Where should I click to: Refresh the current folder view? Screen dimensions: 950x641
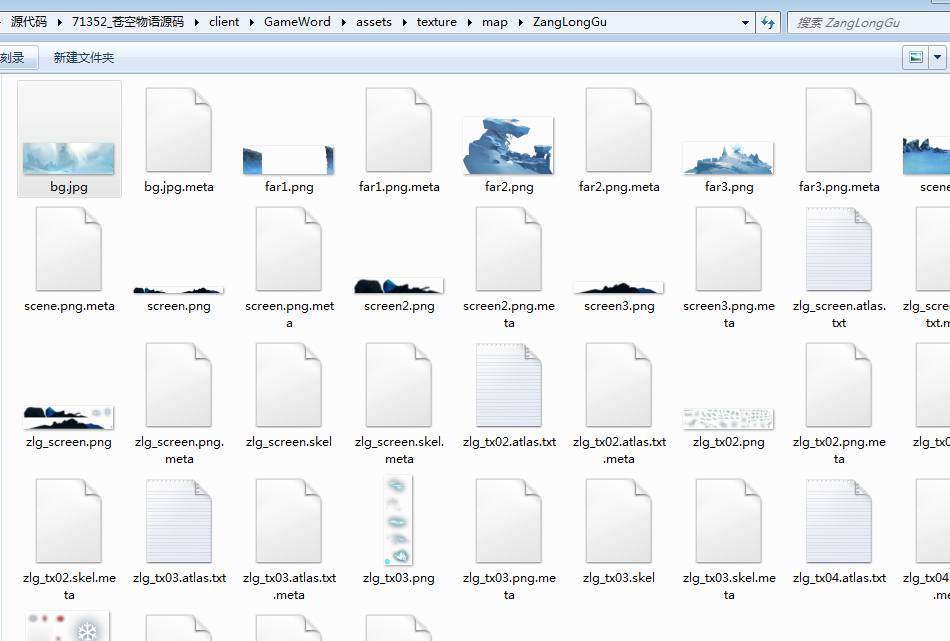click(x=768, y=22)
